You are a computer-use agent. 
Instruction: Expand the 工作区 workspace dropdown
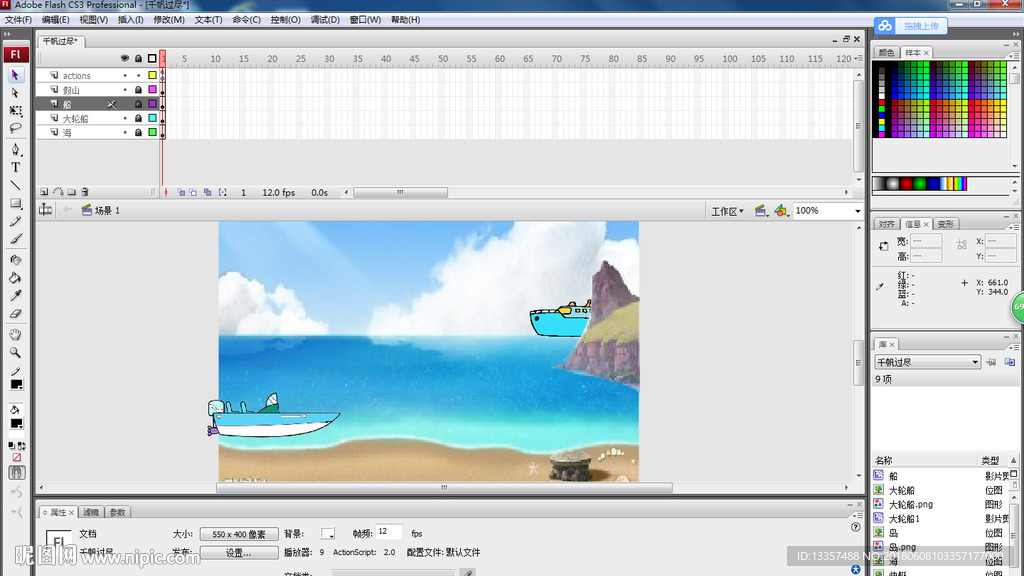(x=727, y=211)
